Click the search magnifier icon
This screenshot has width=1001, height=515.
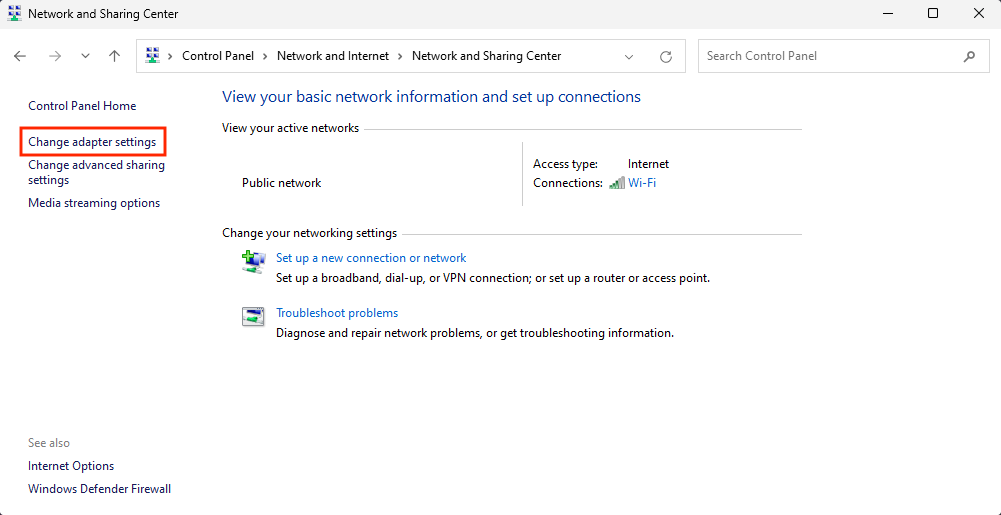(969, 56)
